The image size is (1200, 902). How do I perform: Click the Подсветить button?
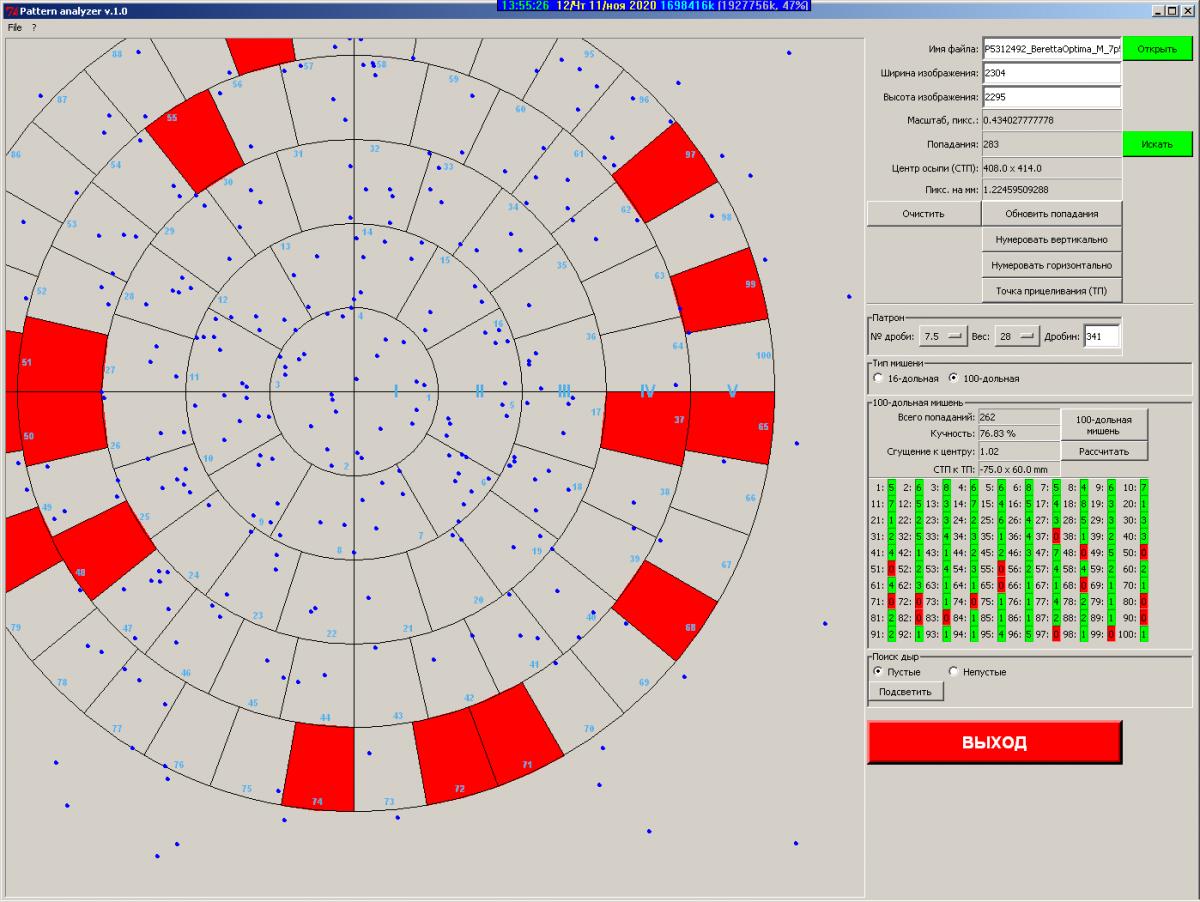[905, 692]
